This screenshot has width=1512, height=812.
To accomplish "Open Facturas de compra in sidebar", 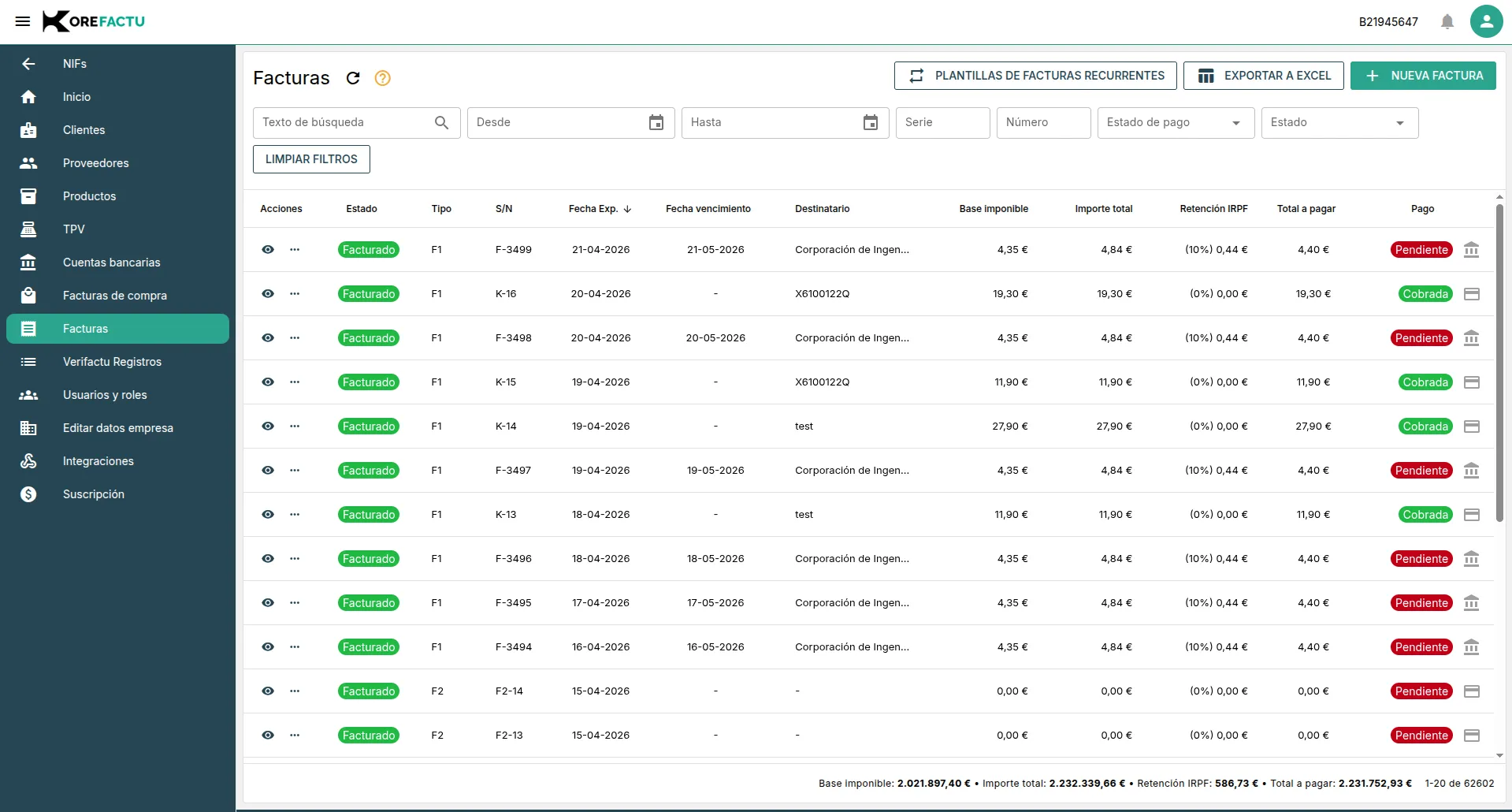I will pos(117,296).
